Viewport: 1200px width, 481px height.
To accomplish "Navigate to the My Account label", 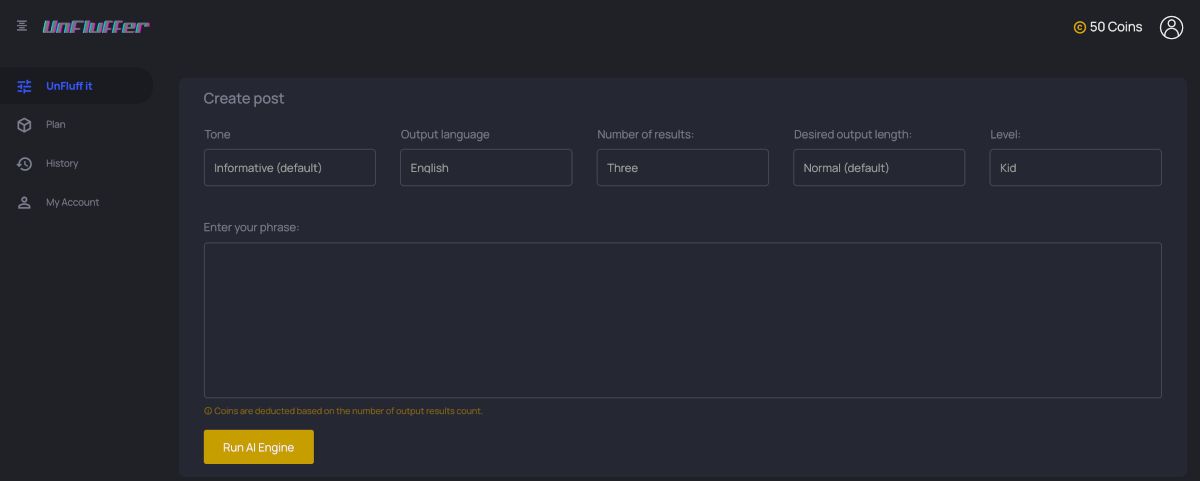I will (72, 203).
